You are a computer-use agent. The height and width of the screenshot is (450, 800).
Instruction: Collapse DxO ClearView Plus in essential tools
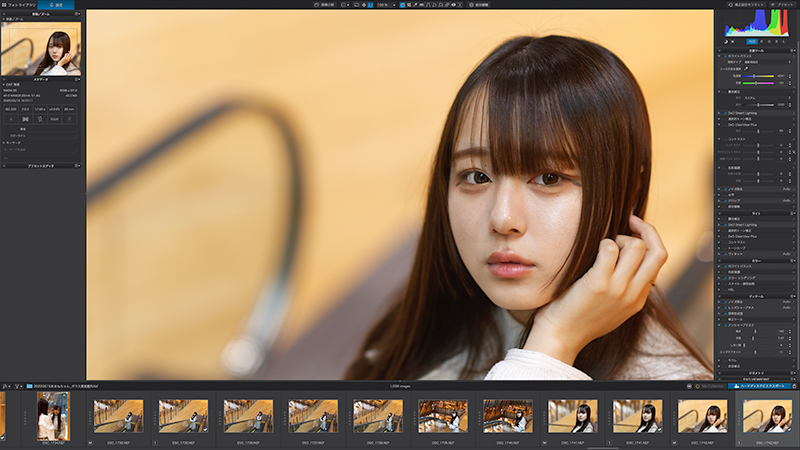pos(719,124)
